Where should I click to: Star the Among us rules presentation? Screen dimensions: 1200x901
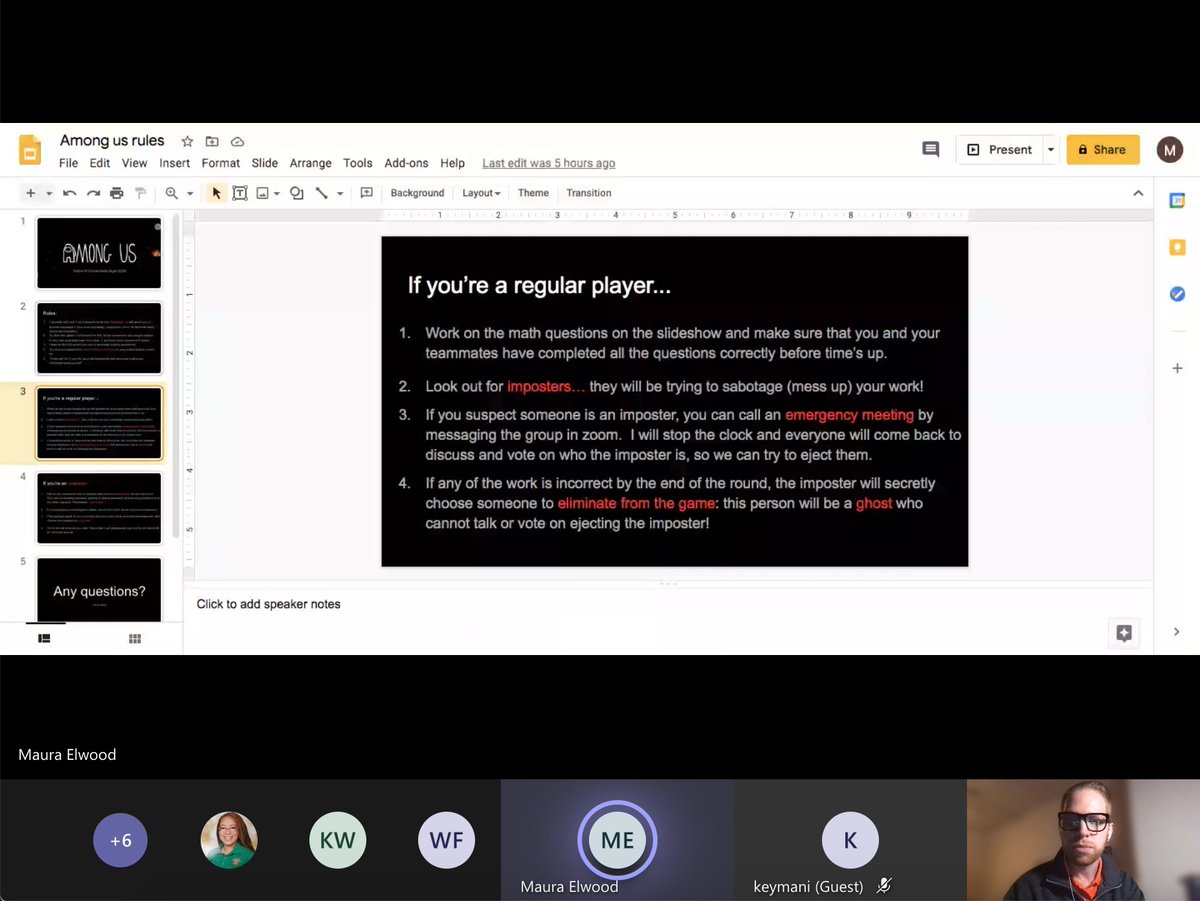tap(187, 142)
